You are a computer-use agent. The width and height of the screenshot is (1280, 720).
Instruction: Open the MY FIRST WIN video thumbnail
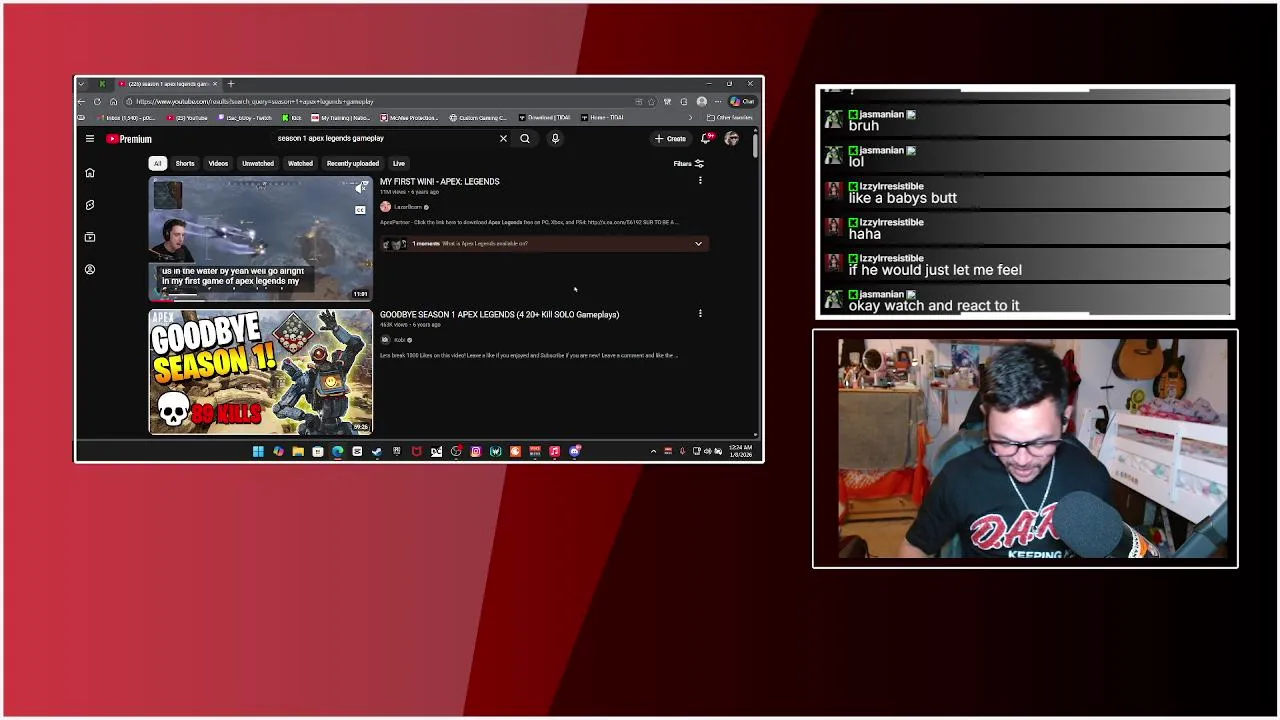point(260,238)
